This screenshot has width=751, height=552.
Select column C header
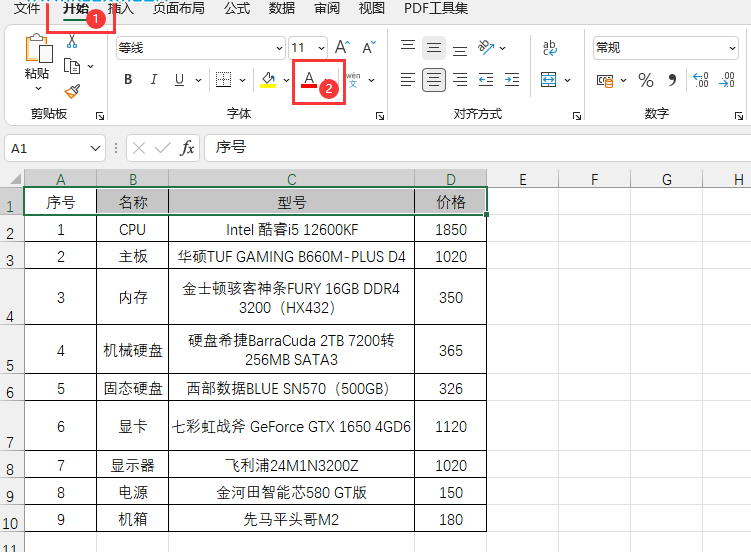pyautogui.click(x=292, y=179)
